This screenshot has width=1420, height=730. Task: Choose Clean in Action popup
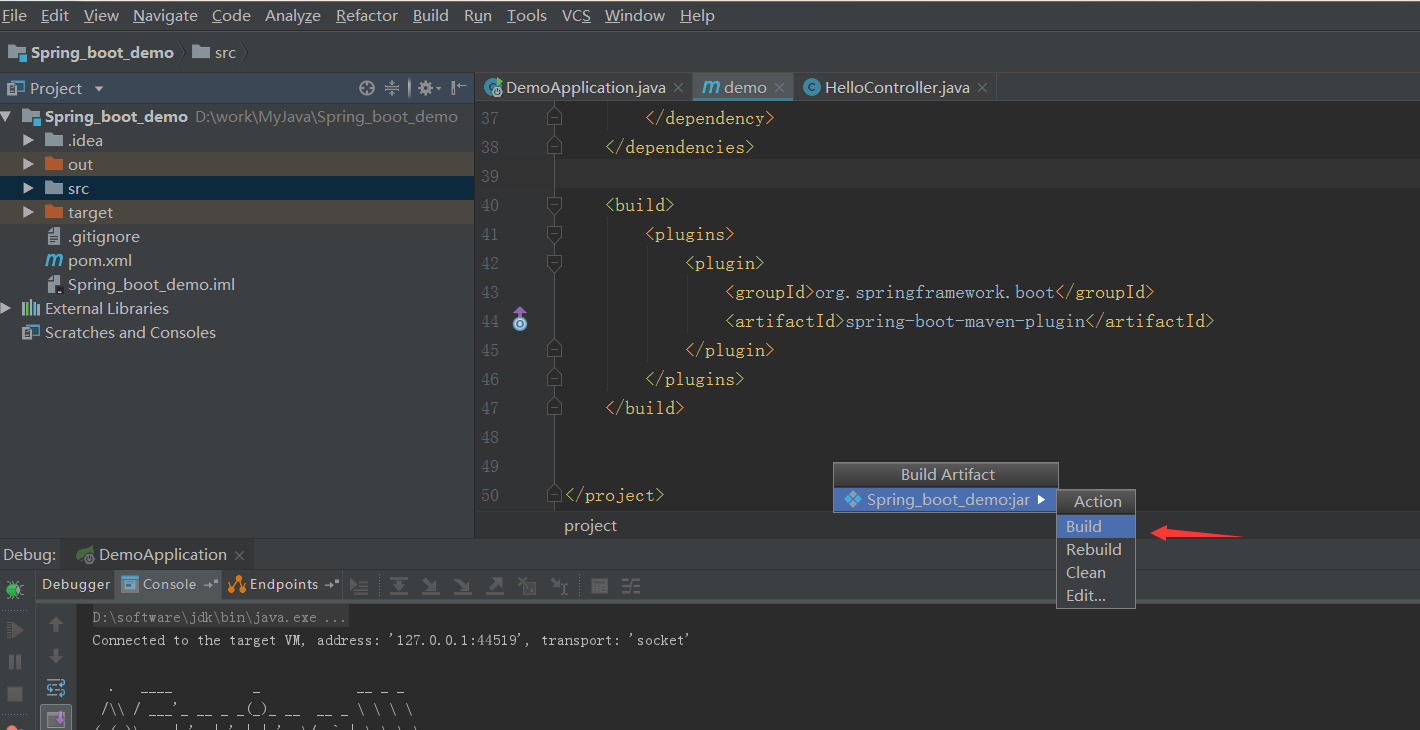1095,573
